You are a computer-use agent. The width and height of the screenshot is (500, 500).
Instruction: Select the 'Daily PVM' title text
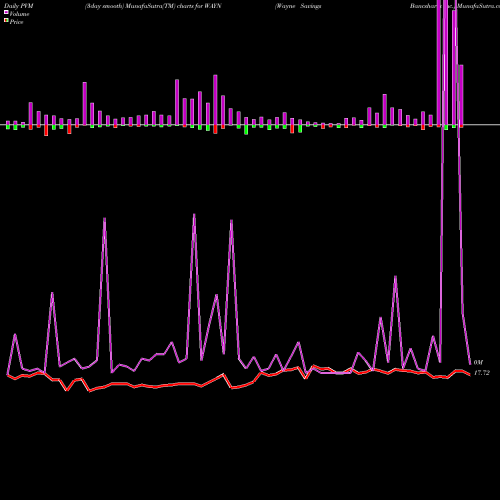(19, 6)
